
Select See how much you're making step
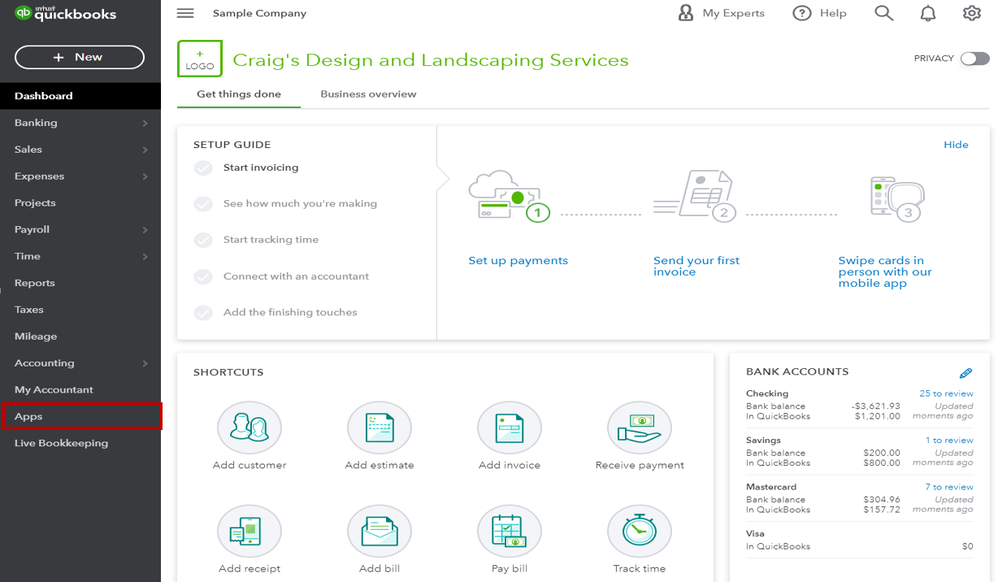pyautogui.click(x=285, y=204)
